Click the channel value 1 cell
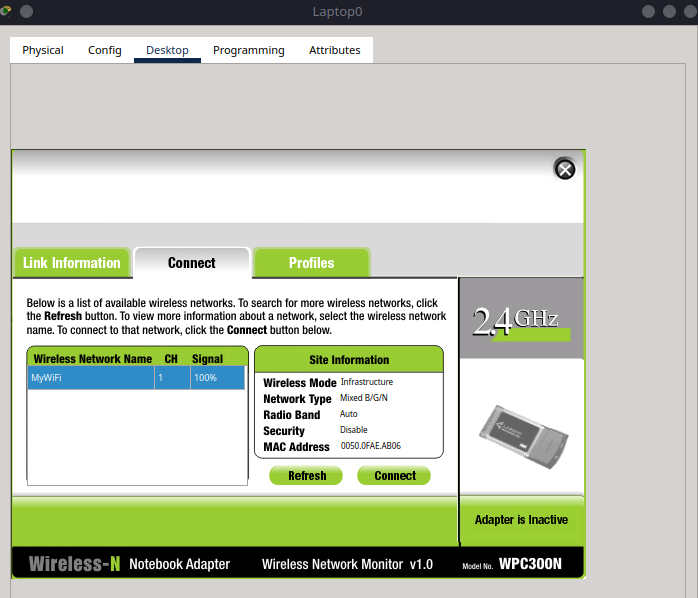The height and width of the screenshot is (598, 698). pyautogui.click(x=172, y=378)
